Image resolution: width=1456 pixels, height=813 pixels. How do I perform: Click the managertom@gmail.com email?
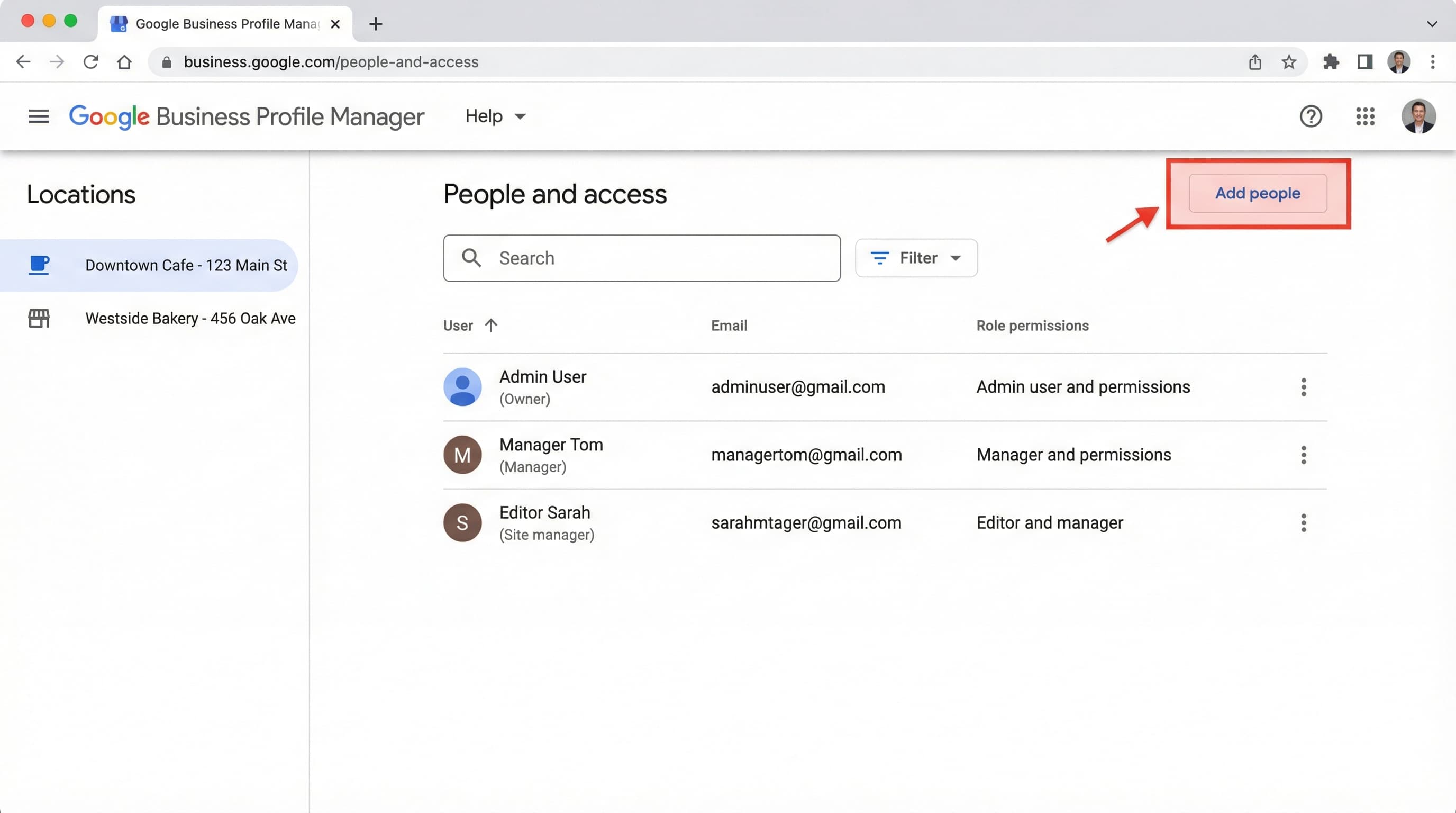click(x=806, y=455)
